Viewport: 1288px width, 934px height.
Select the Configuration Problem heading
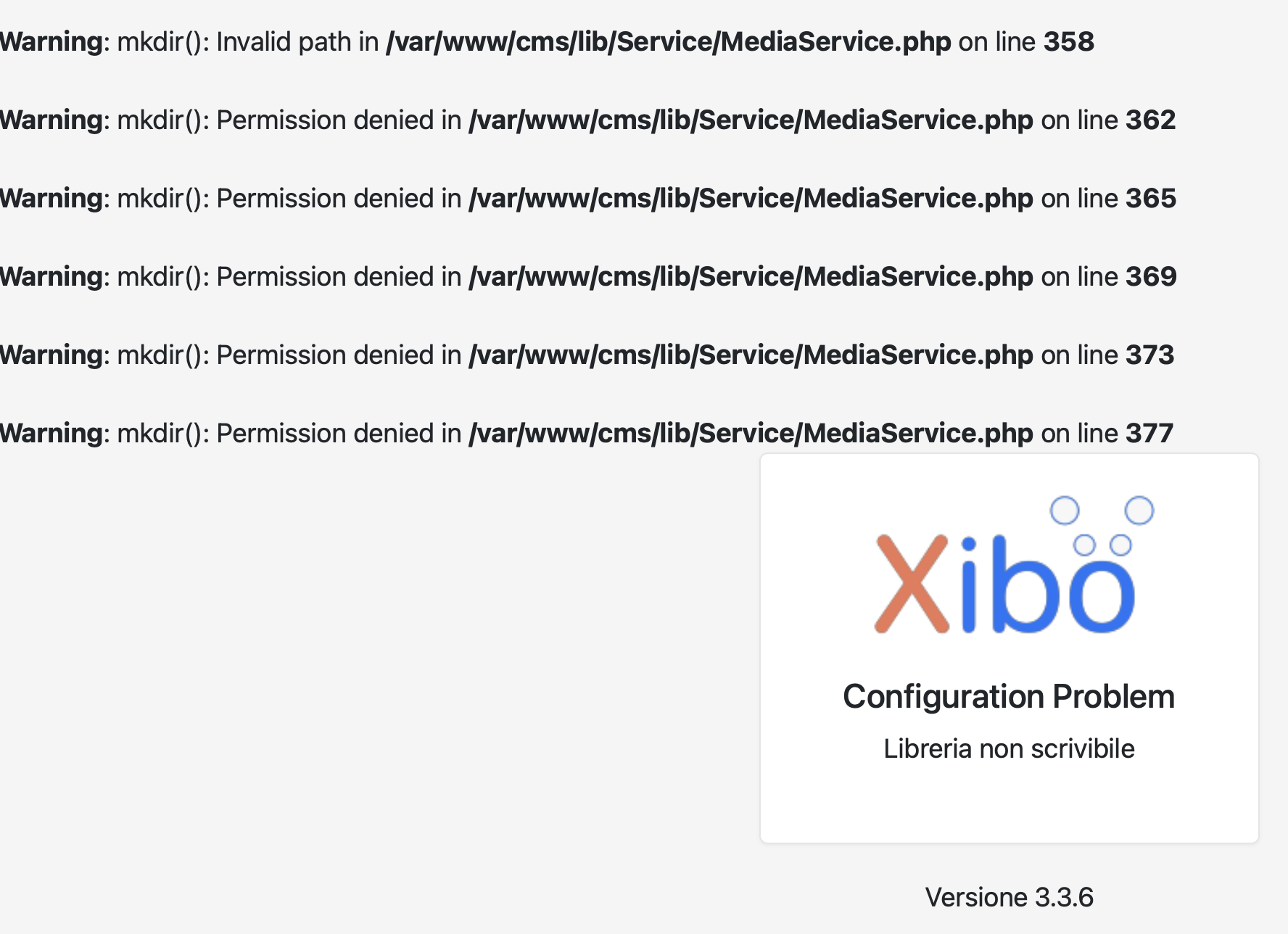point(1009,697)
